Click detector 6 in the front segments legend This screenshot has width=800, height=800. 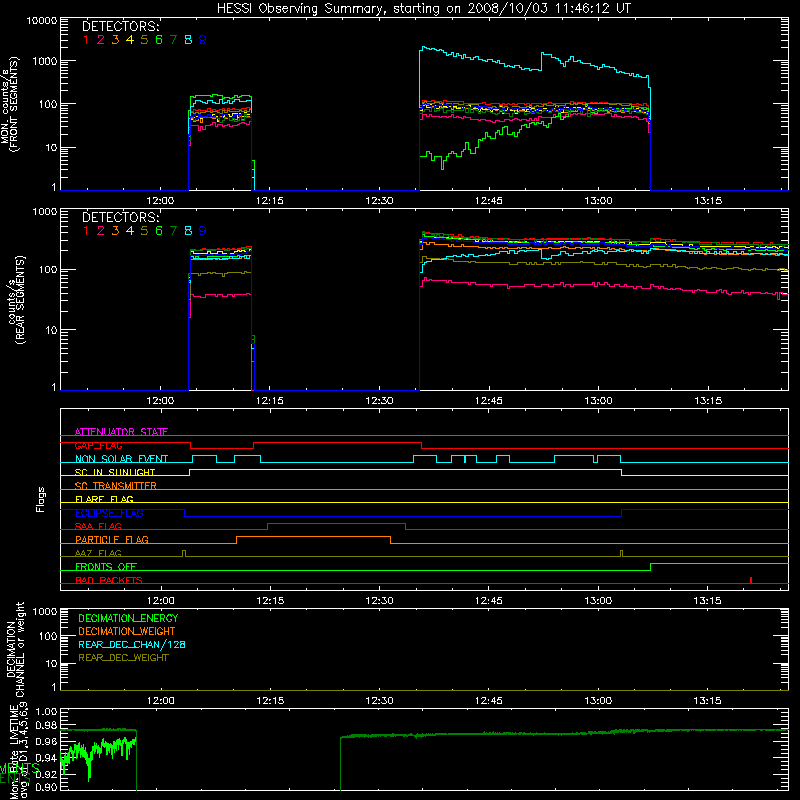click(x=159, y=40)
